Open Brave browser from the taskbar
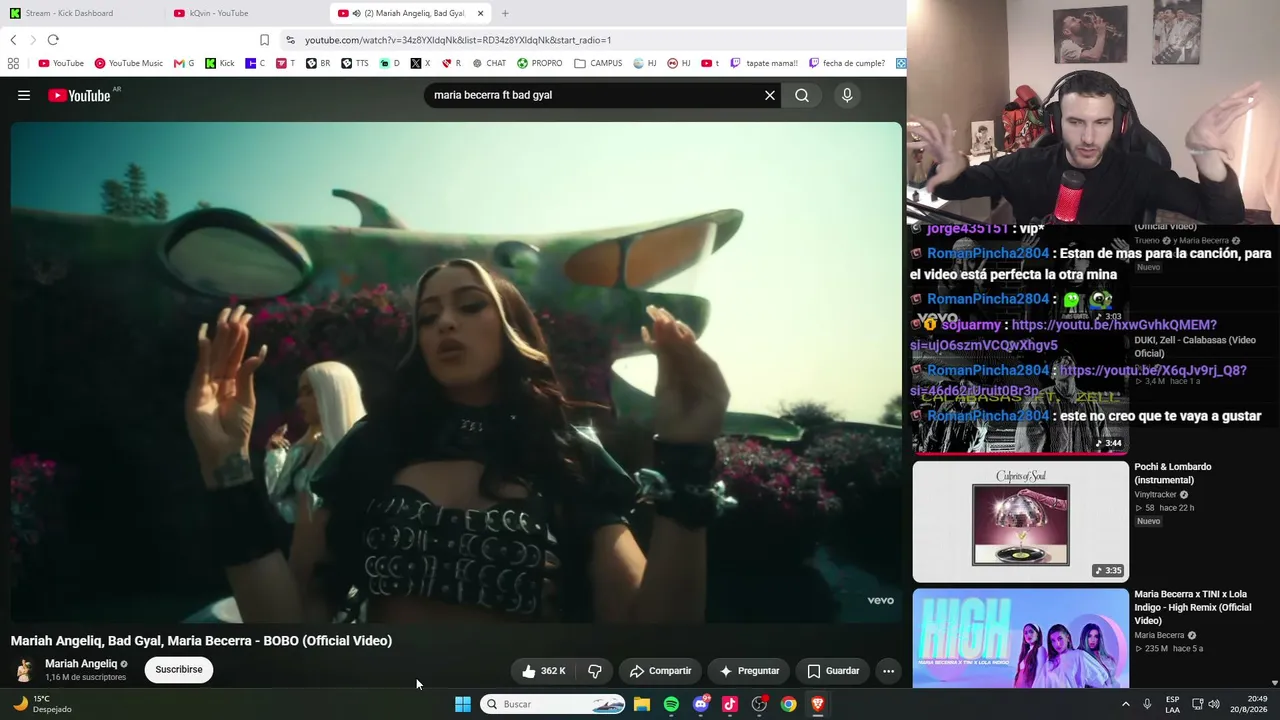Viewport: 1280px width, 720px height. point(818,704)
